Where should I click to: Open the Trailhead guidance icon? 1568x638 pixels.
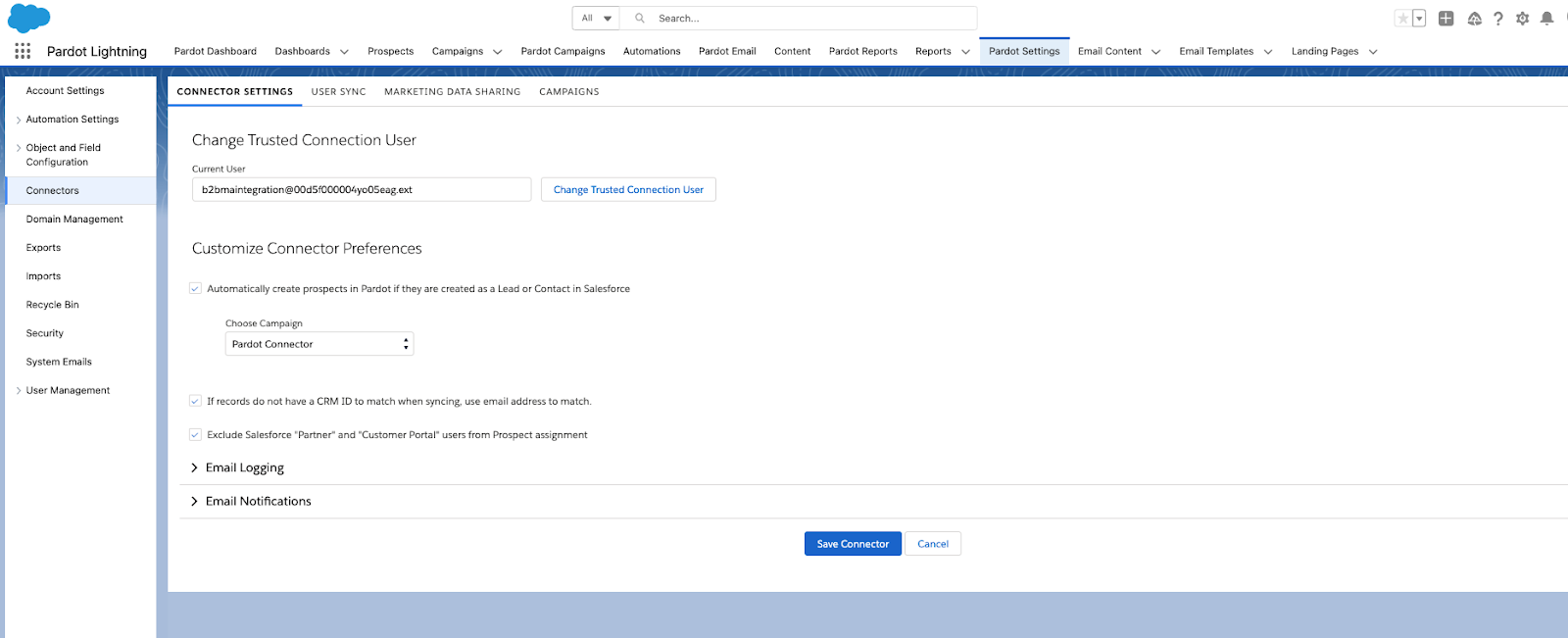click(x=1474, y=19)
